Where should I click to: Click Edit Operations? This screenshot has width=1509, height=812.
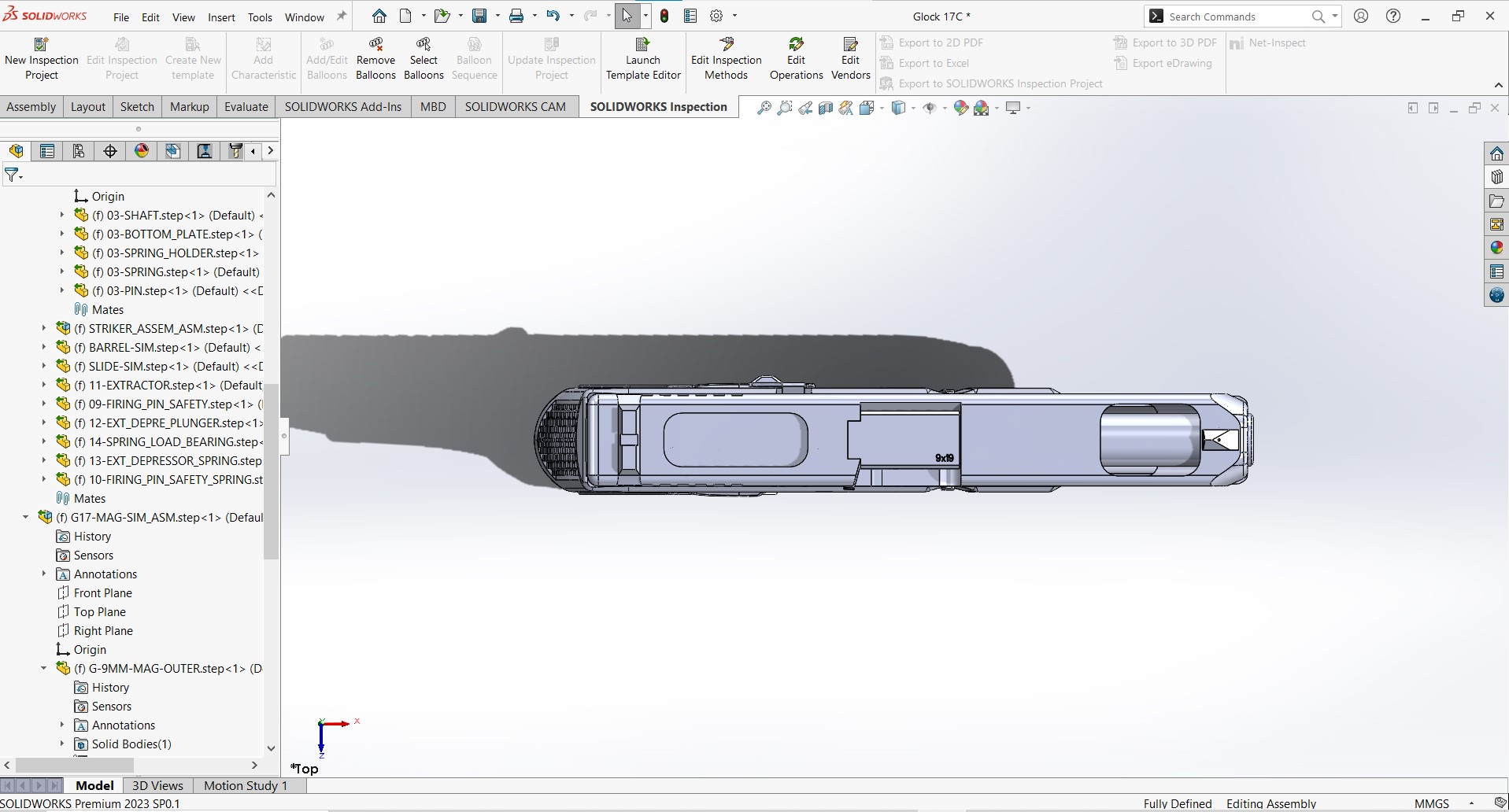coord(796,59)
